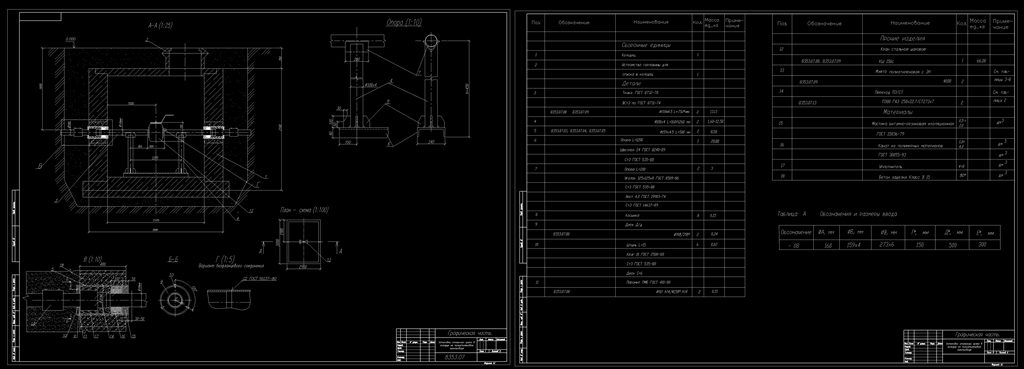The image size is (1024, 369).
Task: Click Обозначение header in left specification table
Action: point(573,22)
